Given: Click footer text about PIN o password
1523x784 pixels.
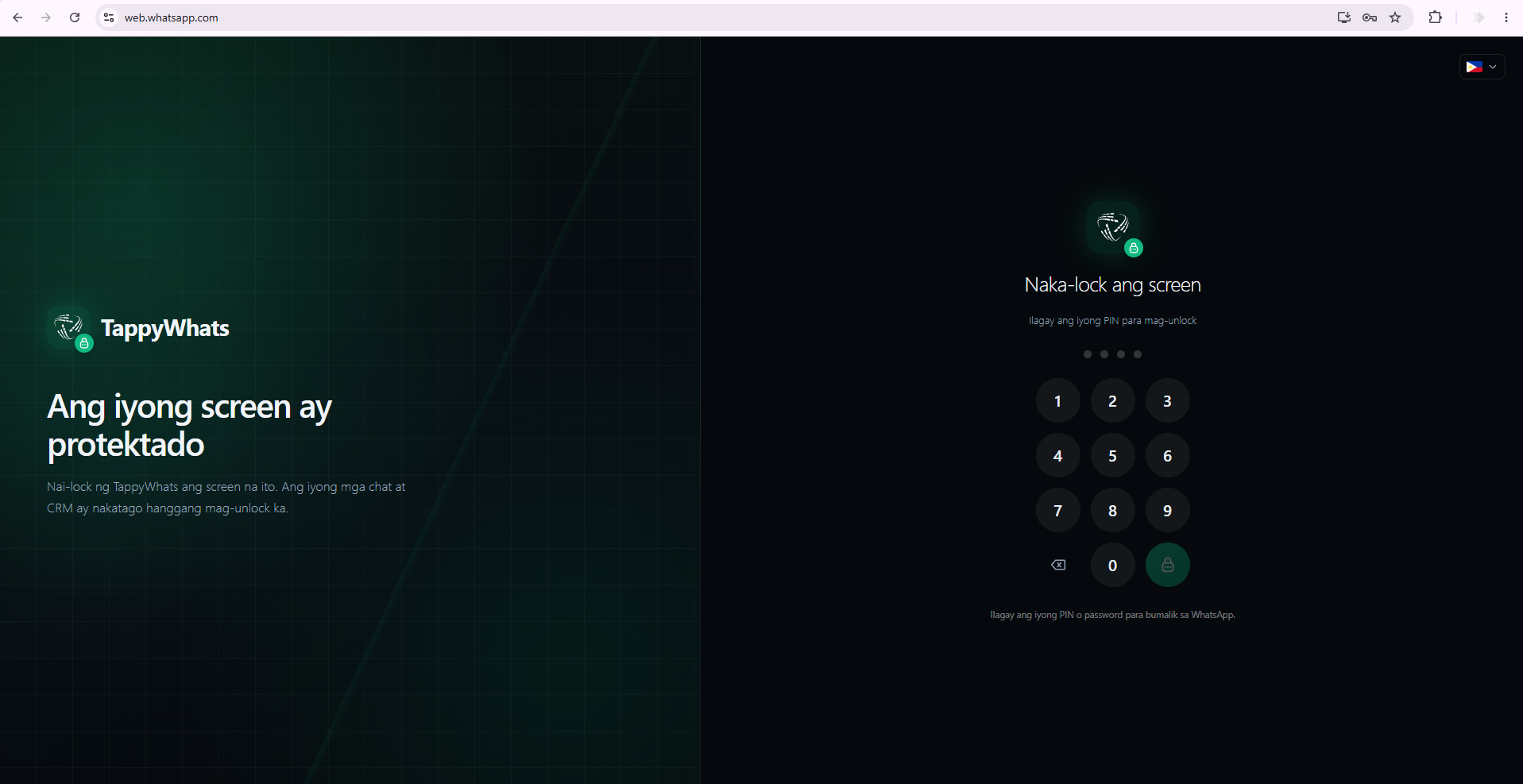Looking at the screenshot, I should (x=1112, y=615).
